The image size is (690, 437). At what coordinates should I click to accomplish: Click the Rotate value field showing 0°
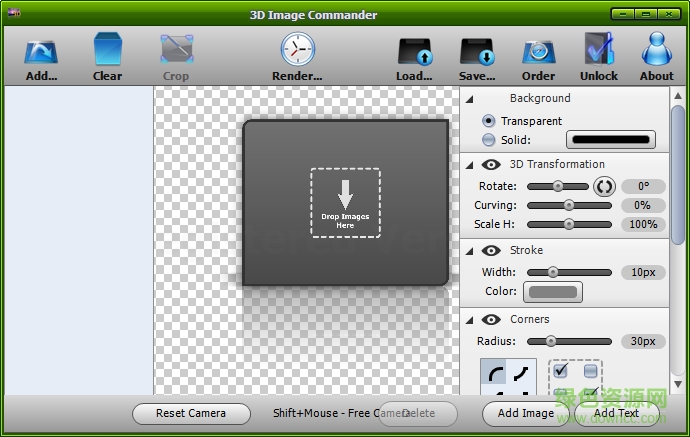643,186
